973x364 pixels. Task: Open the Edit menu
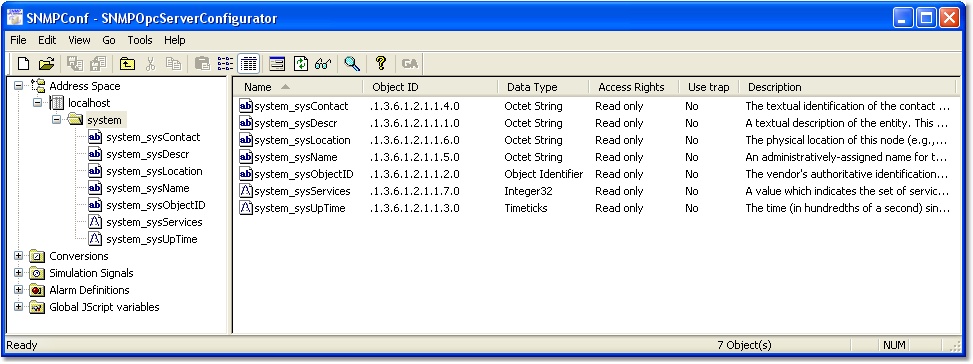pos(47,40)
